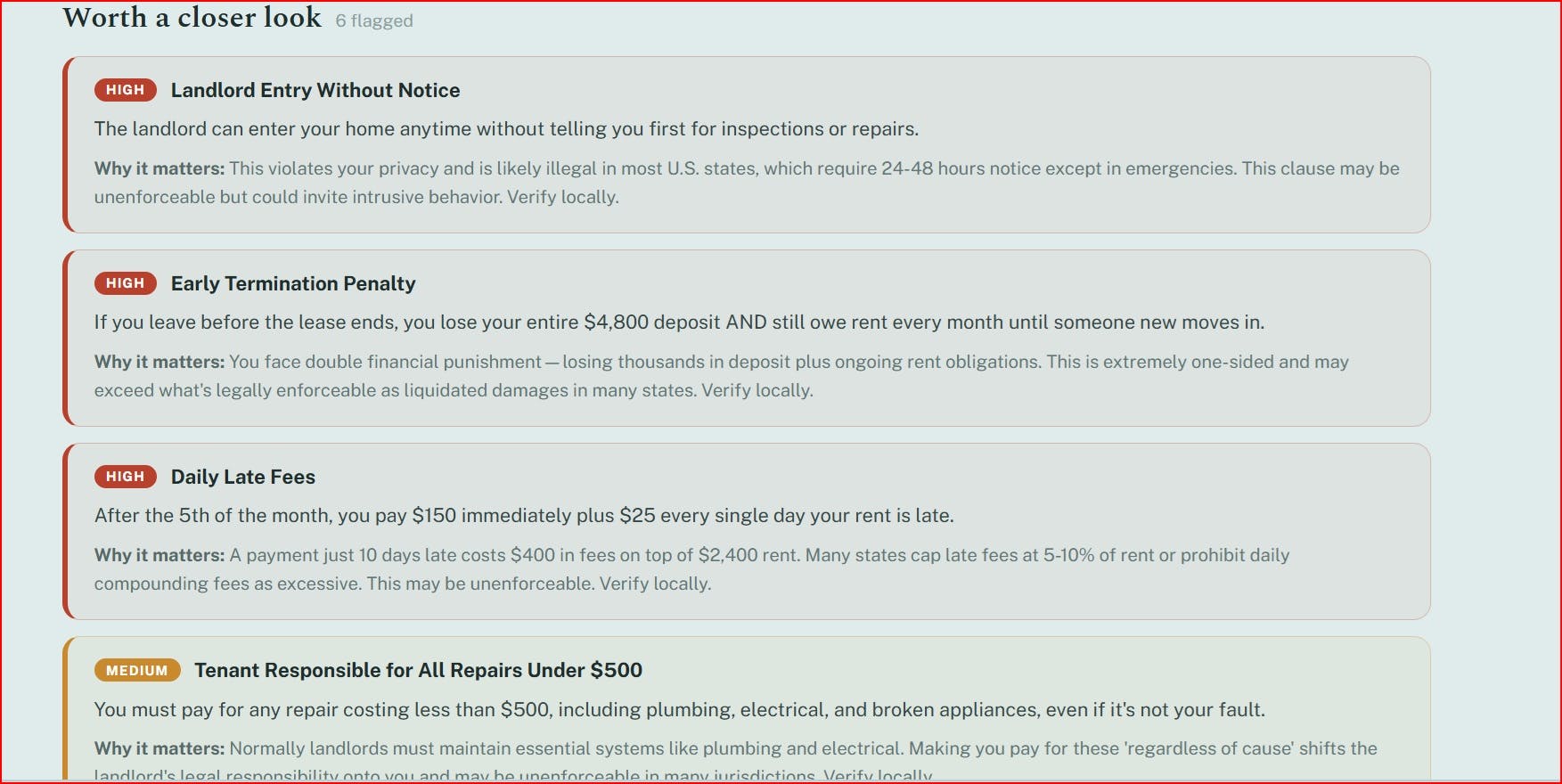The width and height of the screenshot is (1562, 784).
Task: Click Why it matters in repairs card
Action: tap(159, 748)
